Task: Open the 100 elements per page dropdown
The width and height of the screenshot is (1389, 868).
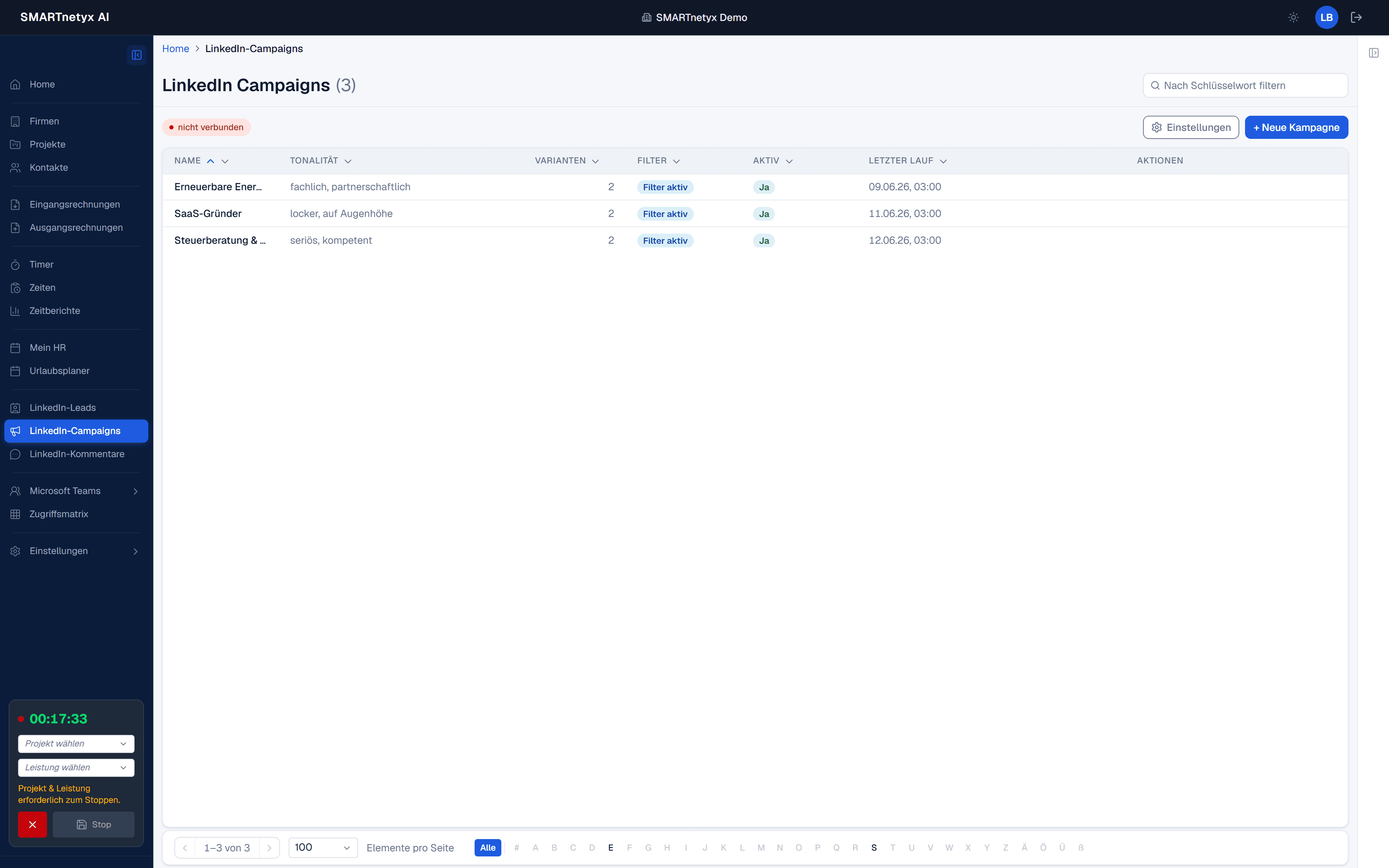Action: (323, 847)
